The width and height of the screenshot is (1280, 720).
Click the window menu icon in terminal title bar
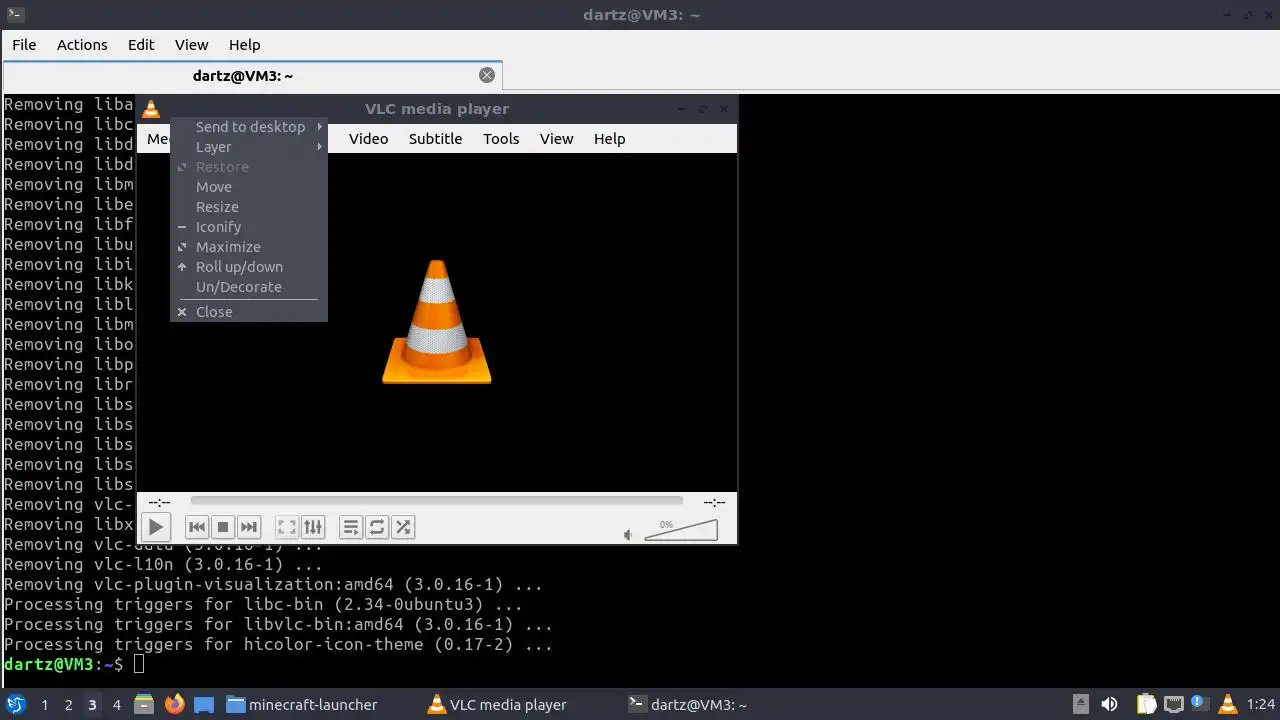click(15, 15)
